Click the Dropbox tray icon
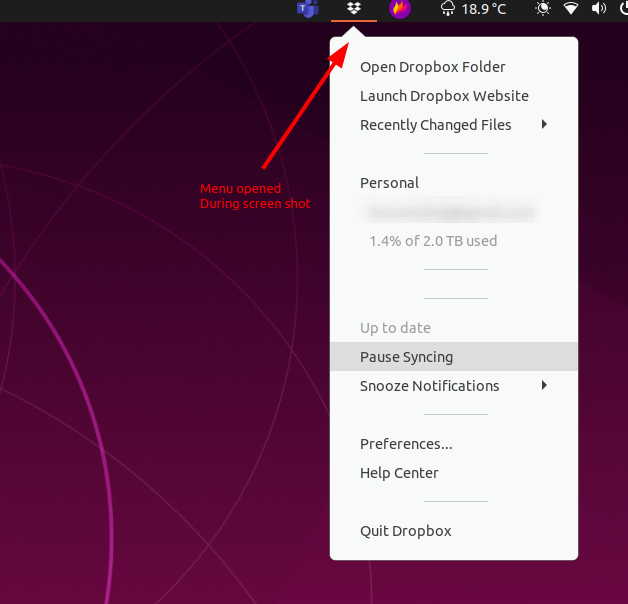This screenshot has height=604, width=628. tap(354, 8)
